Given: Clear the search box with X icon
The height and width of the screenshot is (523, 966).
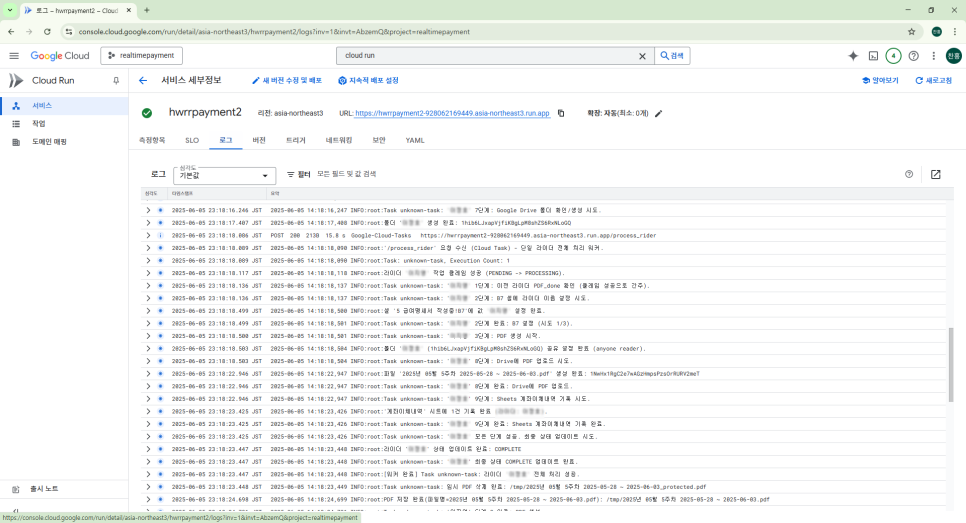Looking at the screenshot, I should coord(642,56).
